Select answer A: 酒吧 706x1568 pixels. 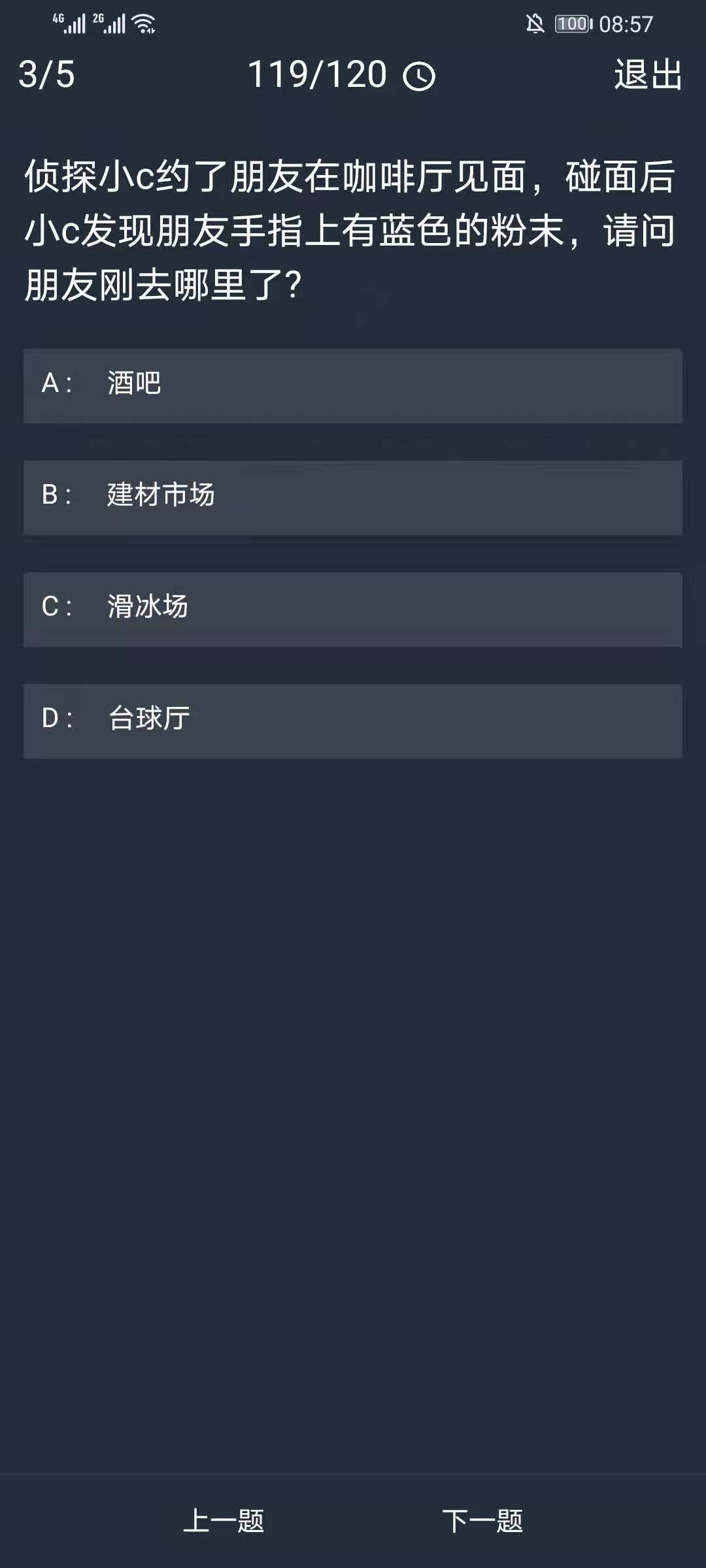[x=135, y=384]
